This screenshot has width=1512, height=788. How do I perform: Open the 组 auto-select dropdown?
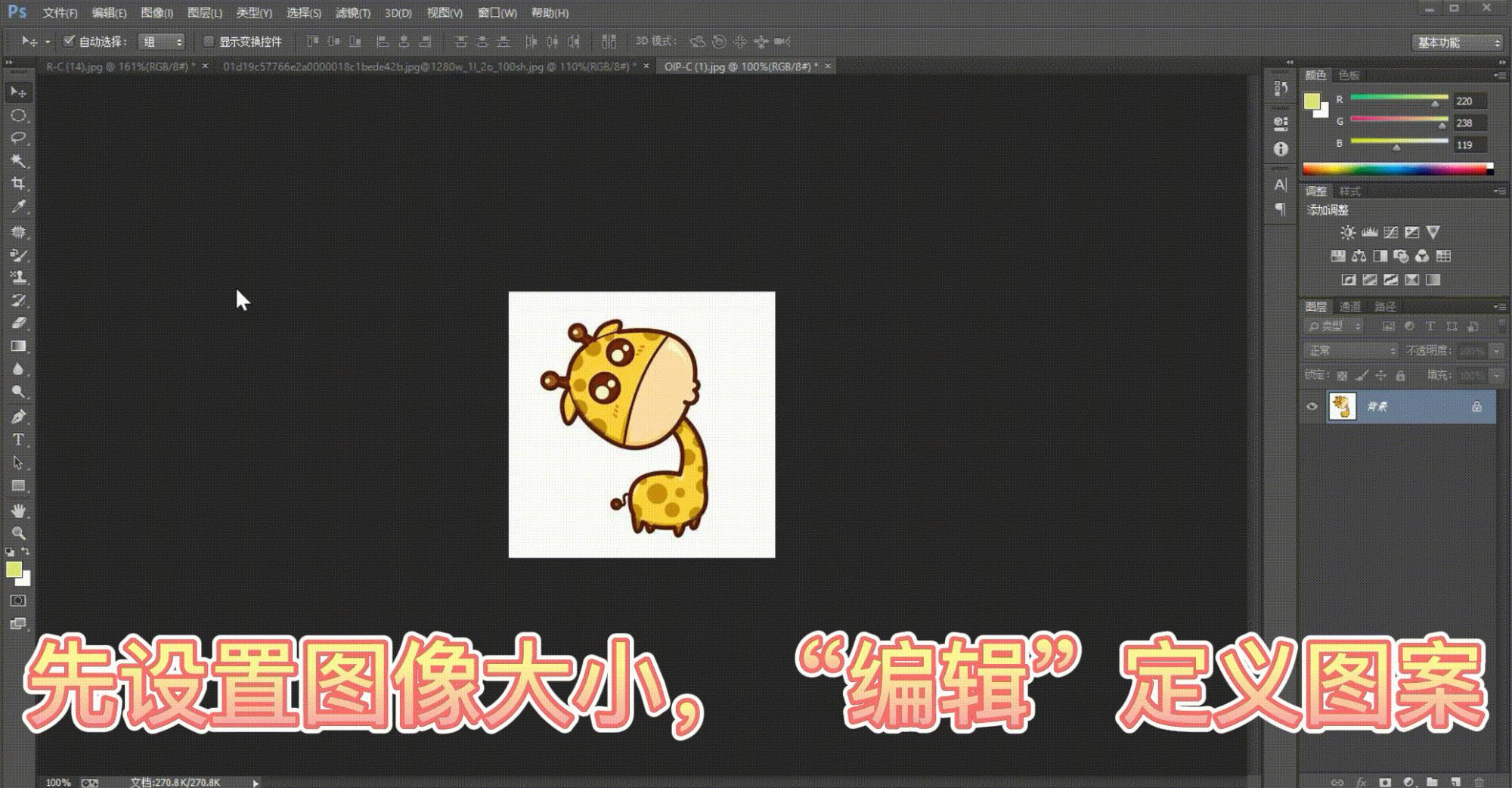[162, 42]
